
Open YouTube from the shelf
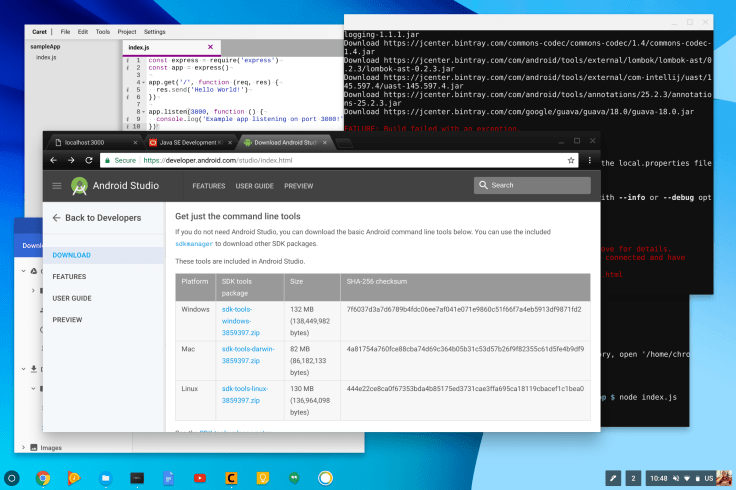click(200, 478)
